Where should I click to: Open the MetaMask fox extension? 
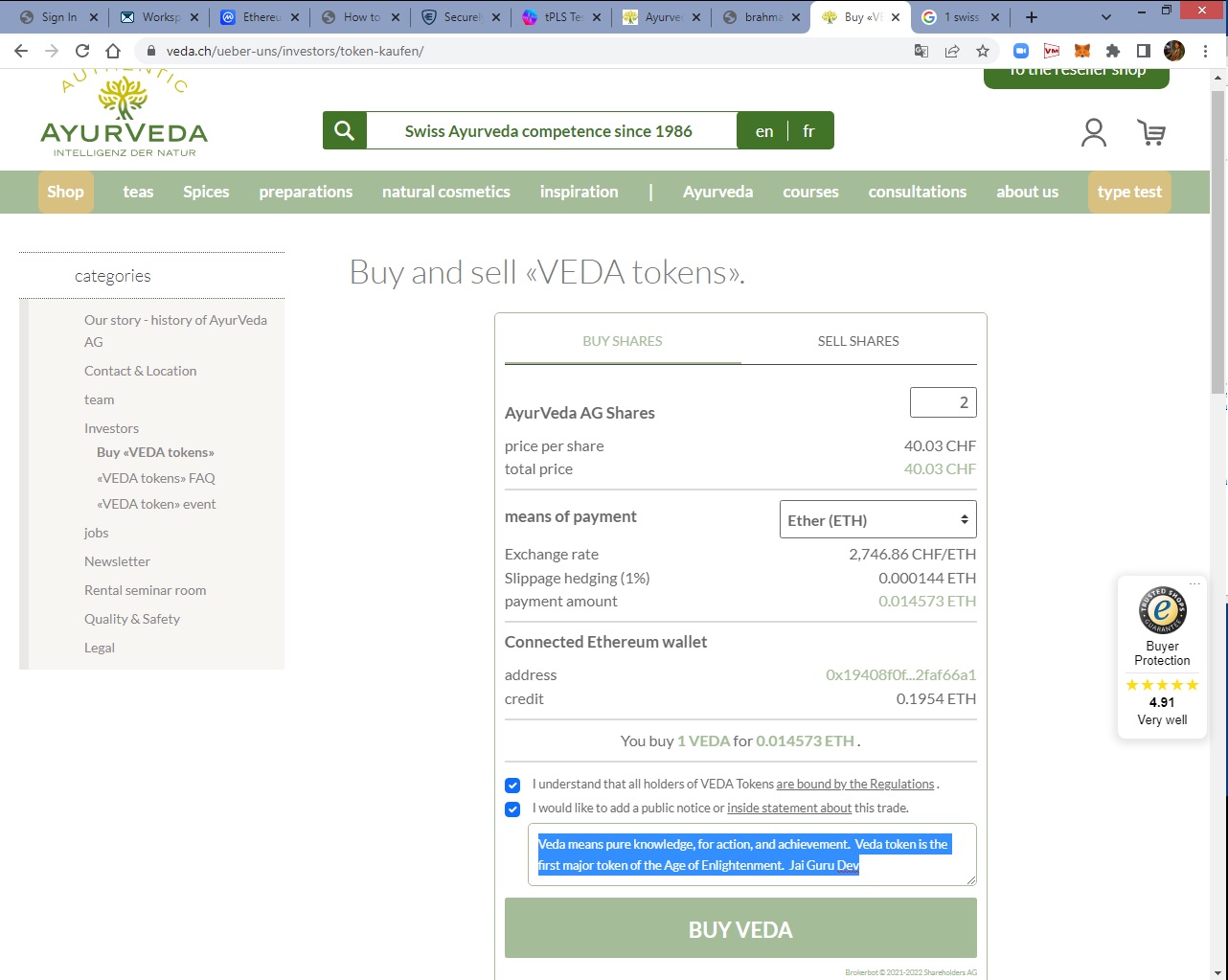pyautogui.click(x=1082, y=51)
